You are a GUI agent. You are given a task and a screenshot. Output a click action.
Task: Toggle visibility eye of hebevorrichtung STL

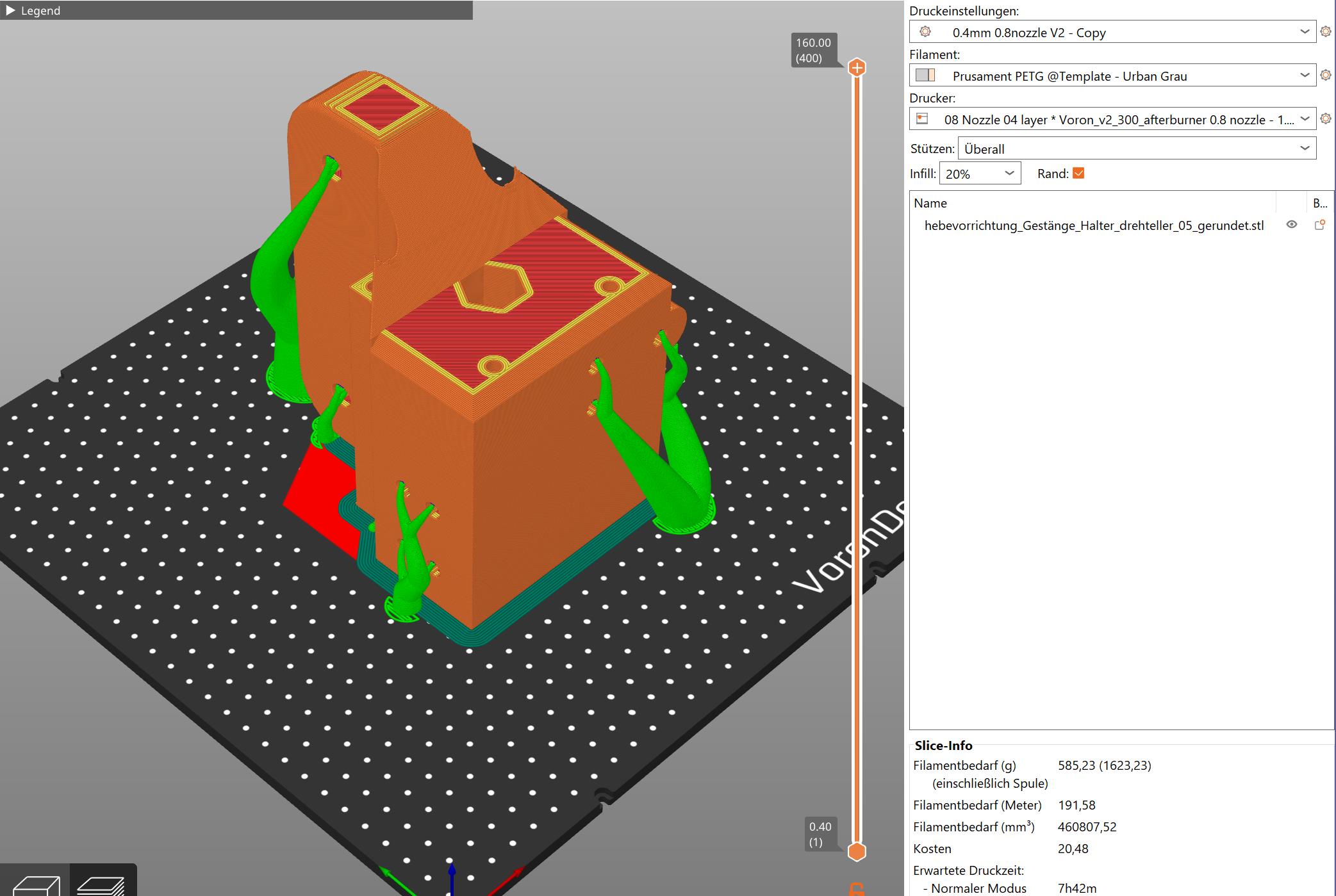(1292, 225)
